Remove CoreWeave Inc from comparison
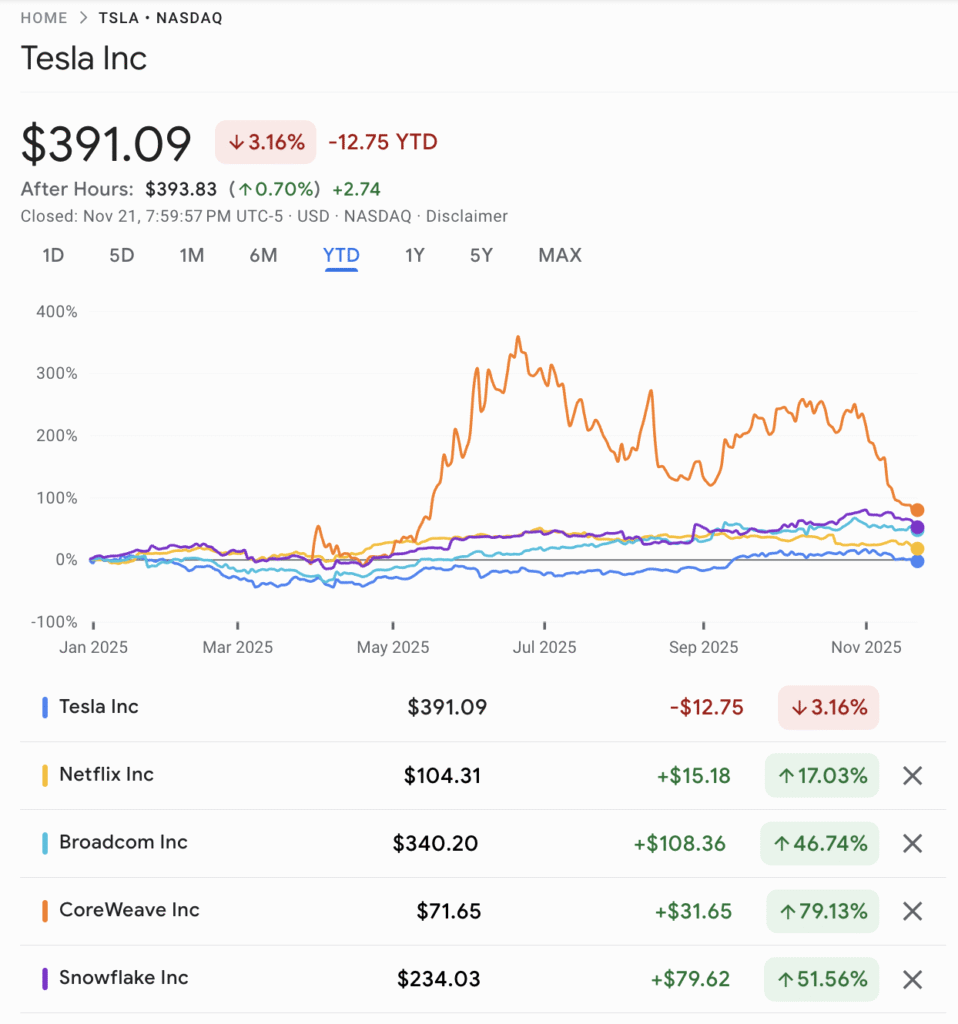958x1024 pixels. pyautogui.click(x=912, y=911)
